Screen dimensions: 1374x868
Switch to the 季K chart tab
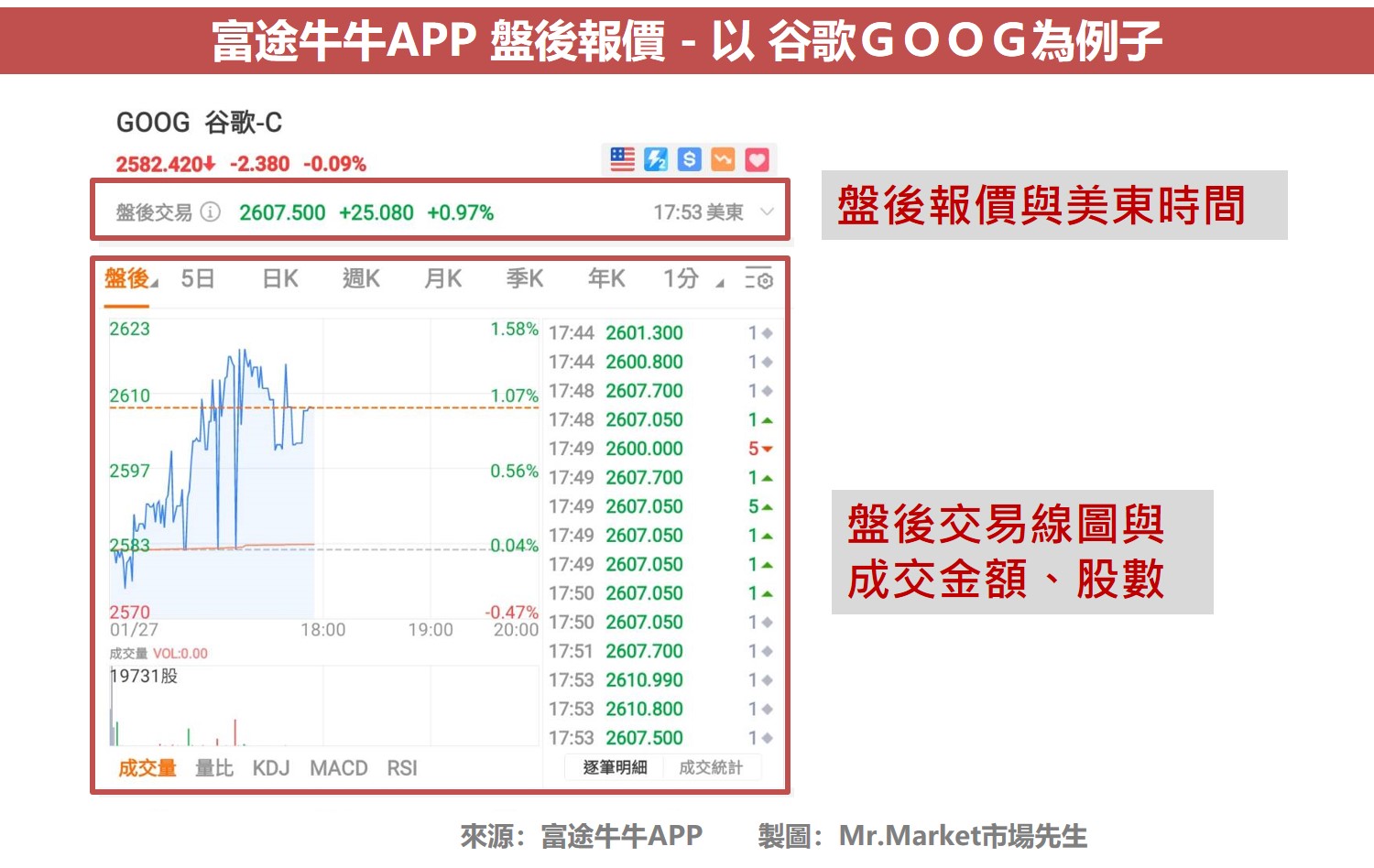pyautogui.click(x=525, y=278)
